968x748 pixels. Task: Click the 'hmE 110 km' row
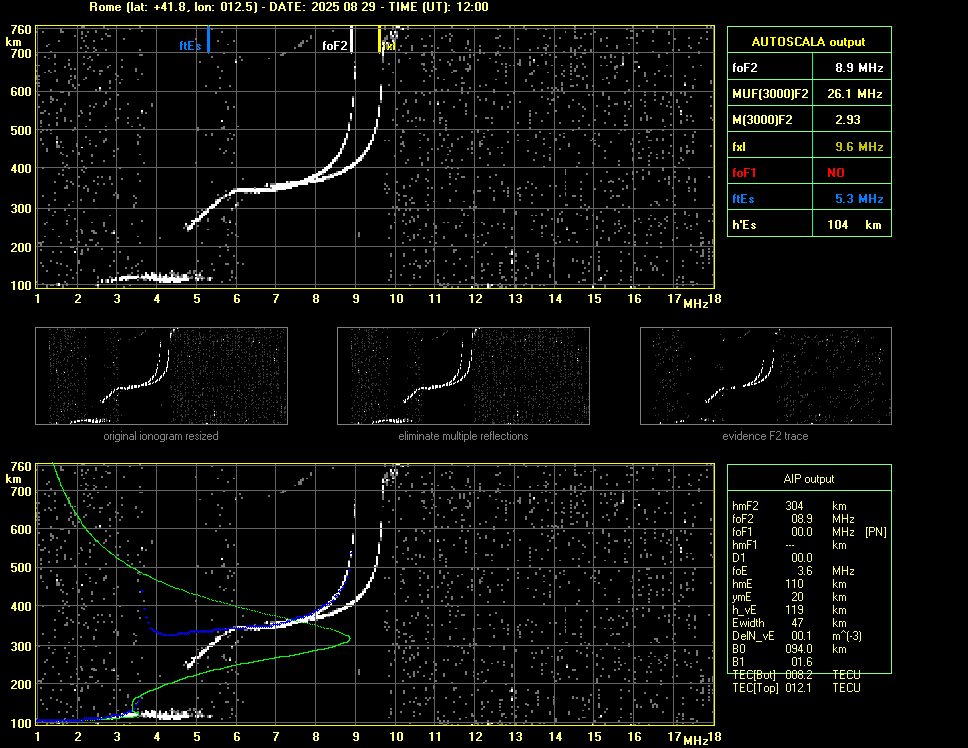(788, 584)
